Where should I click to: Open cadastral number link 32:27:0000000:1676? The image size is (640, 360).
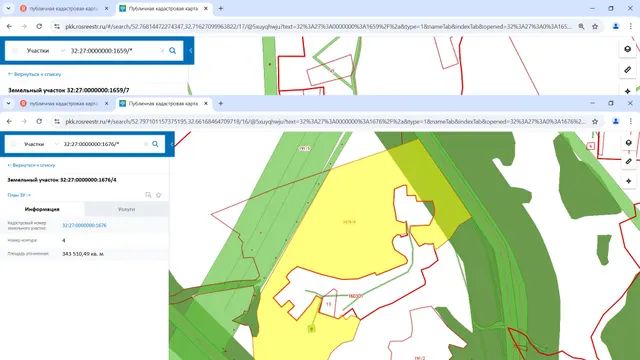[84, 225]
